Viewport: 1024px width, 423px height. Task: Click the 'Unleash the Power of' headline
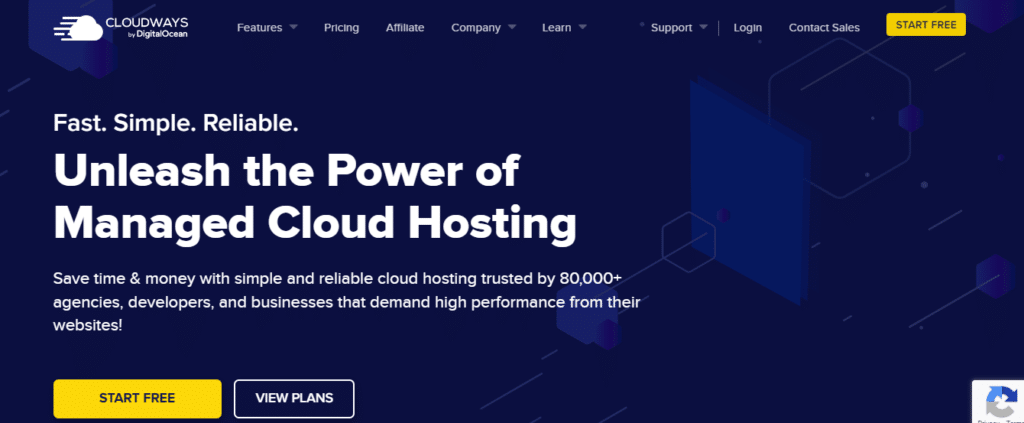click(286, 172)
